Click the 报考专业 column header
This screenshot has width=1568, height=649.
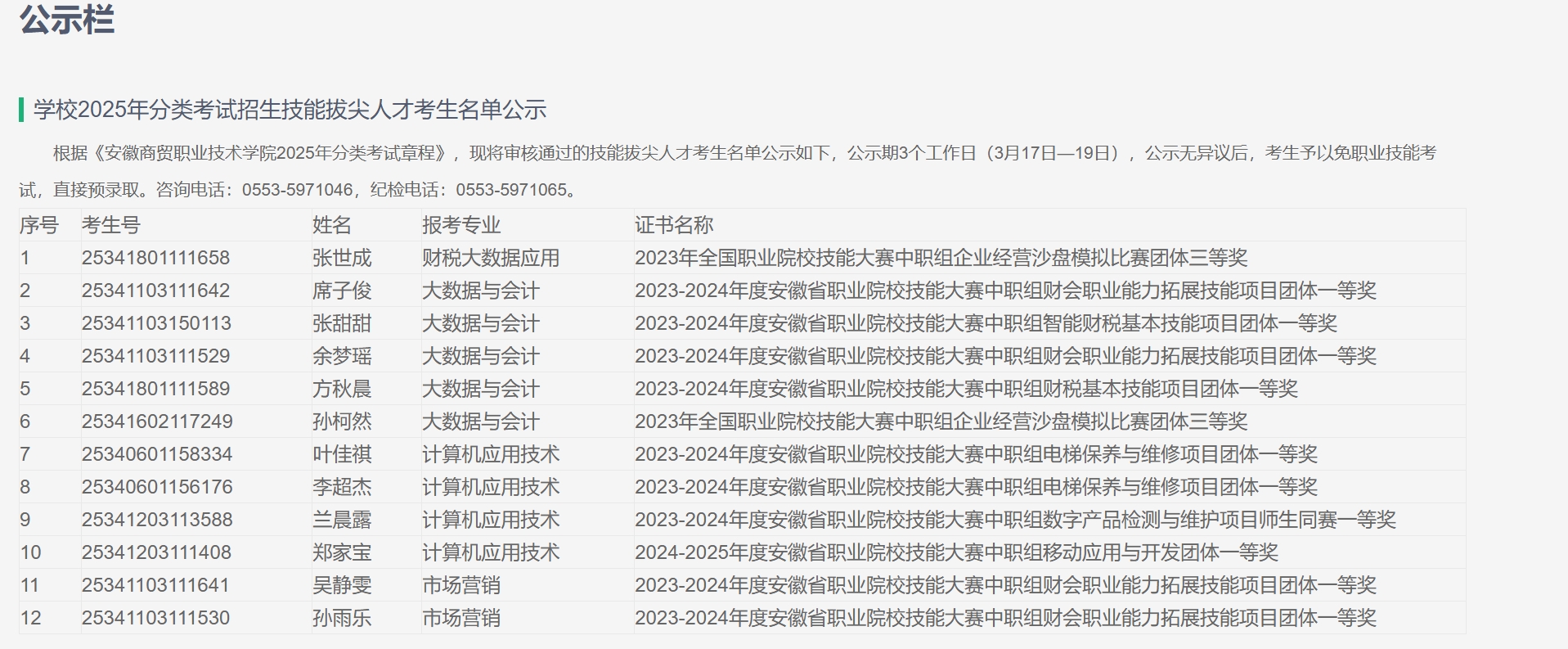461,225
